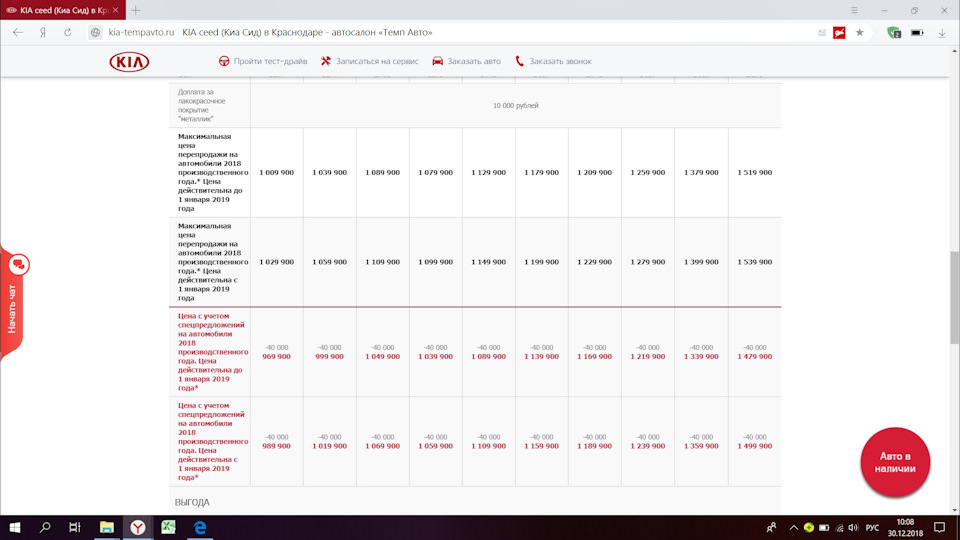This screenshot has width=960, height=540.
Task: Click the red price 1 089 900
Action: pyautogui.click(x=489, y=356)
